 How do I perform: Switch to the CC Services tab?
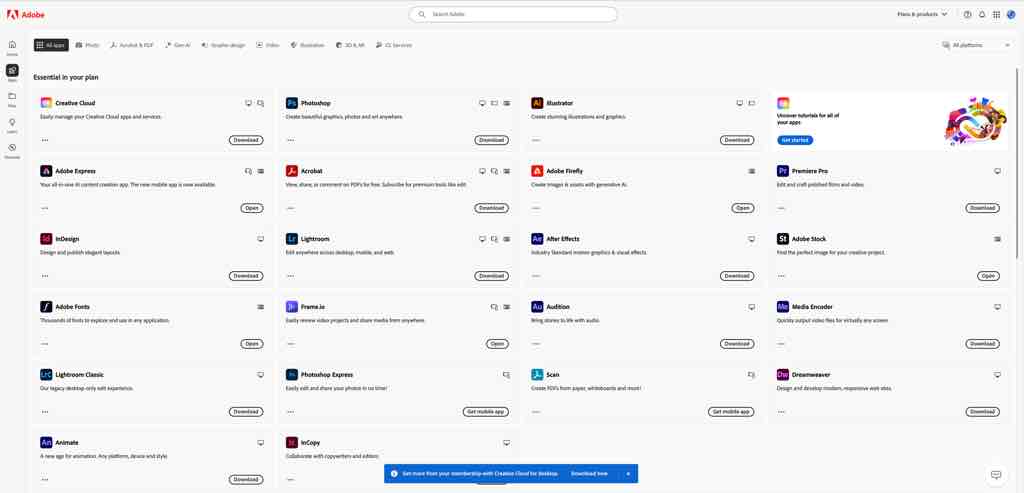pos(394,45)
